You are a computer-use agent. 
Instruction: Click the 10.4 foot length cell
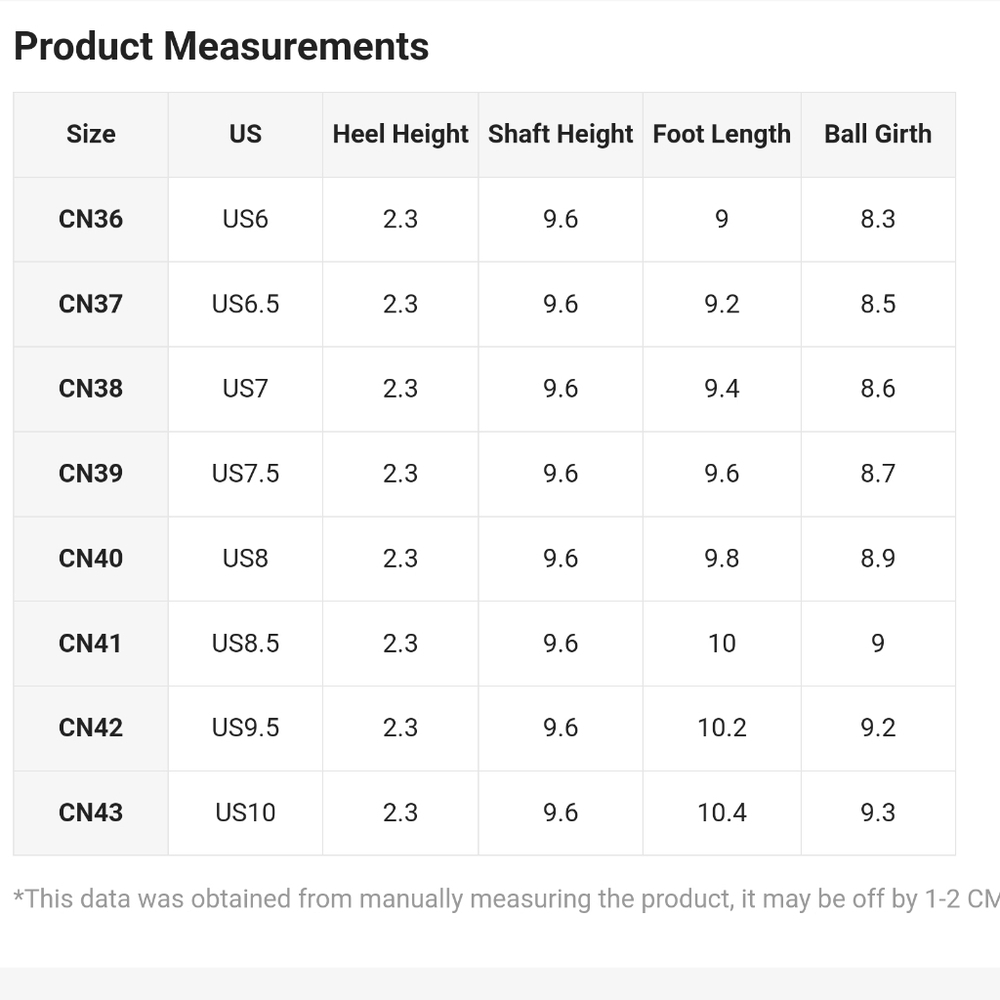(722, 813)
